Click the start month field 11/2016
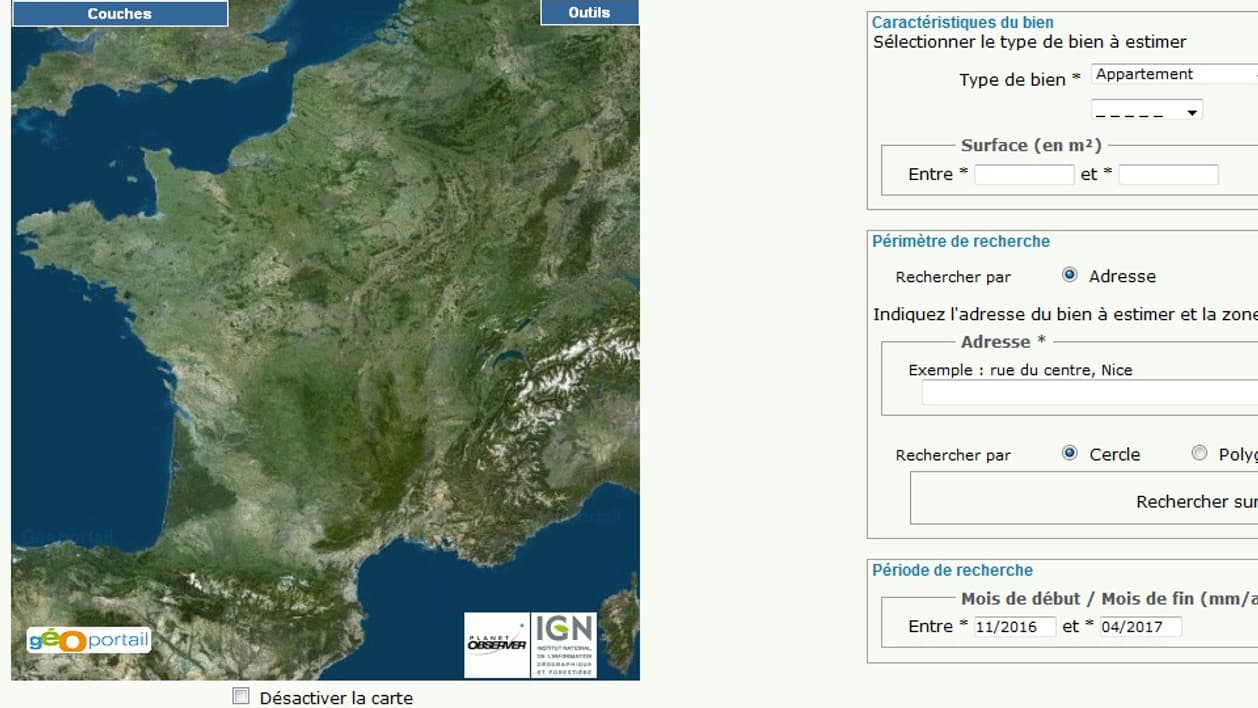The width and height of the screenshot is (1258, 708). 1015,627
